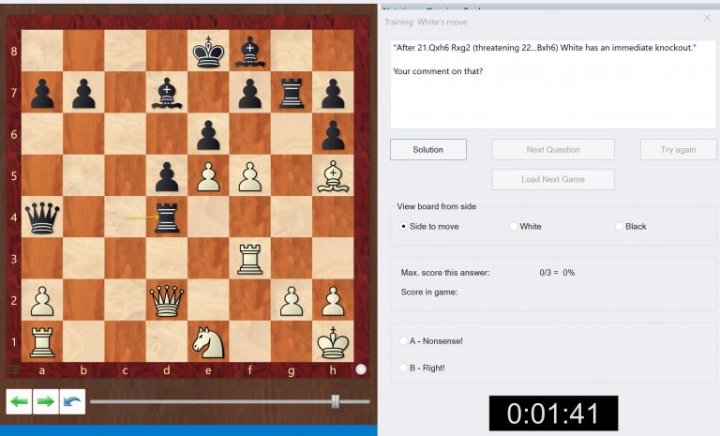Click the green back arrow button

(19, 402)
